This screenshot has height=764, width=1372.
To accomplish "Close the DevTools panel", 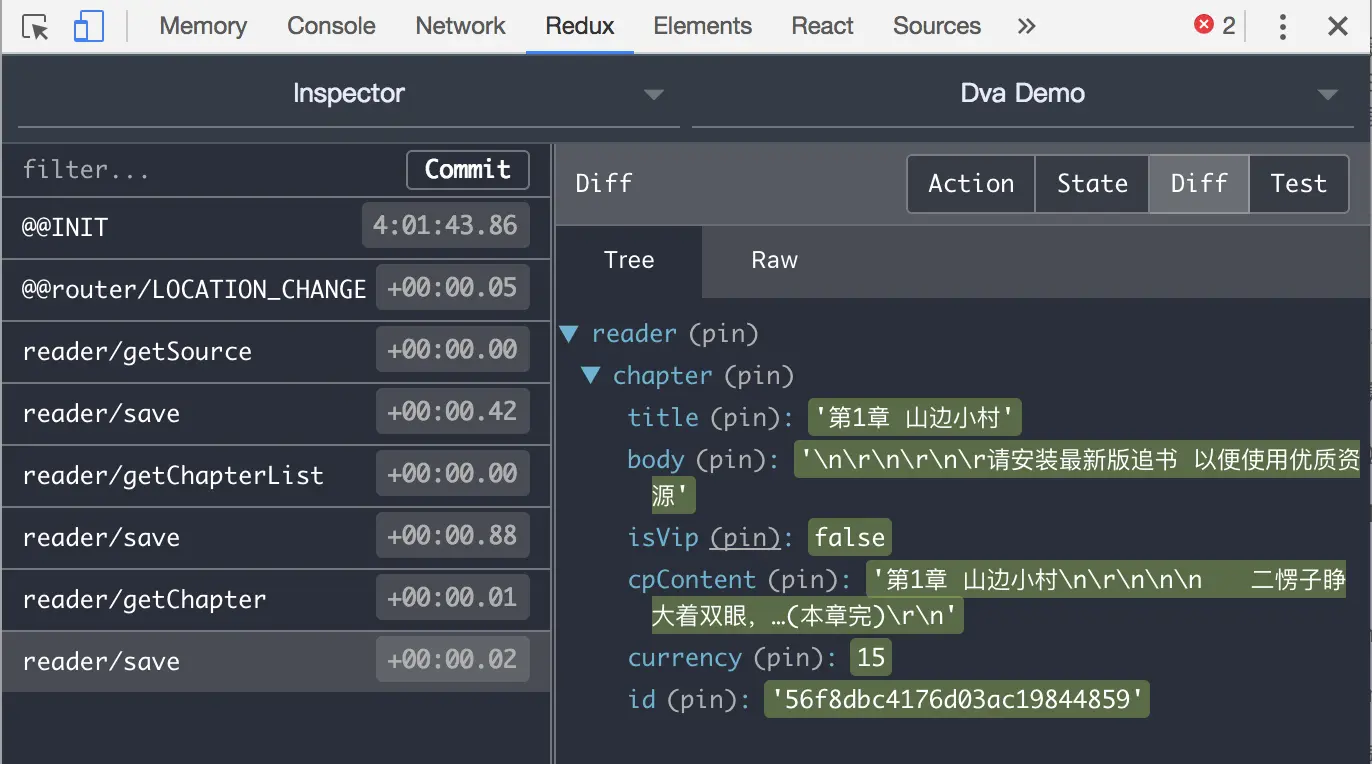I will click(x=1338, y=27).
